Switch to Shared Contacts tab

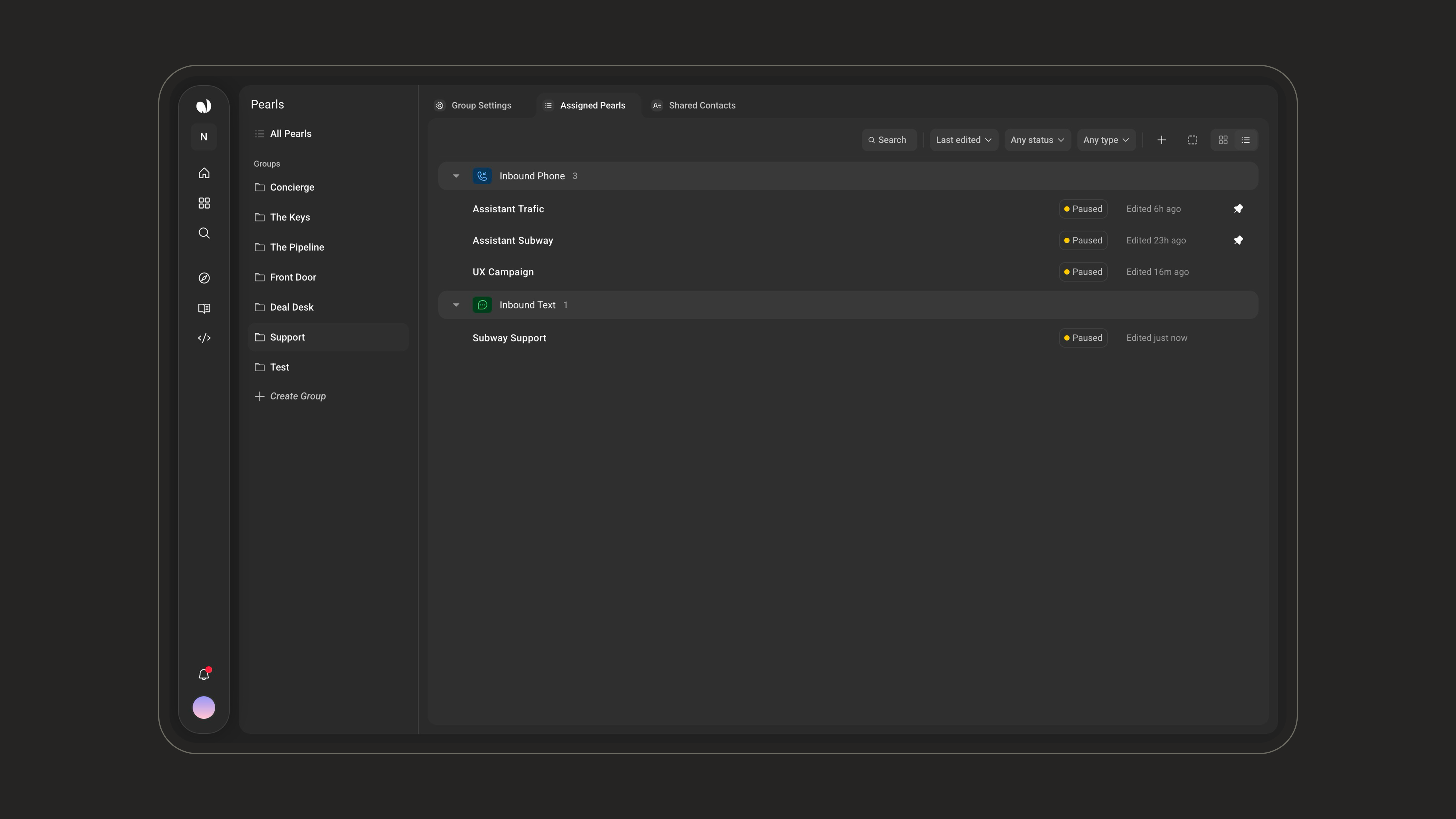[x=694, y=106]
